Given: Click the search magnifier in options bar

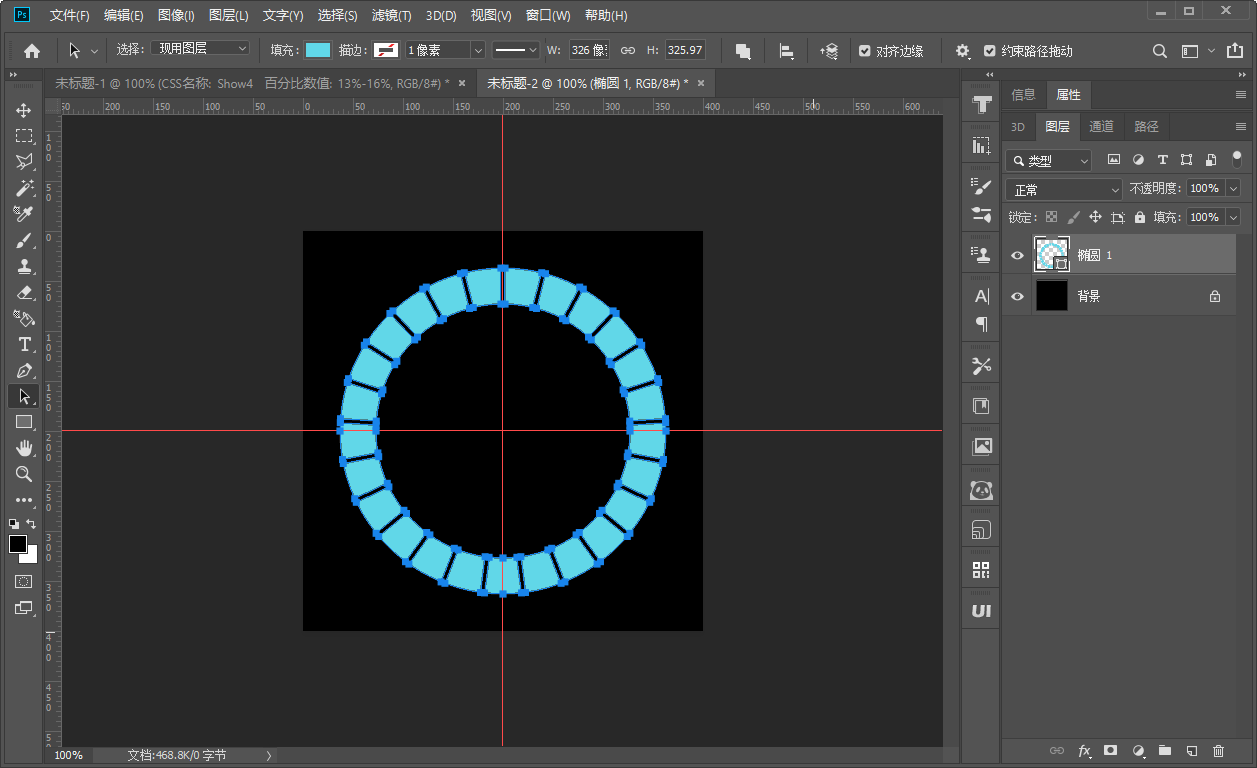Looking at the screenshot, I should (1160, 50).
